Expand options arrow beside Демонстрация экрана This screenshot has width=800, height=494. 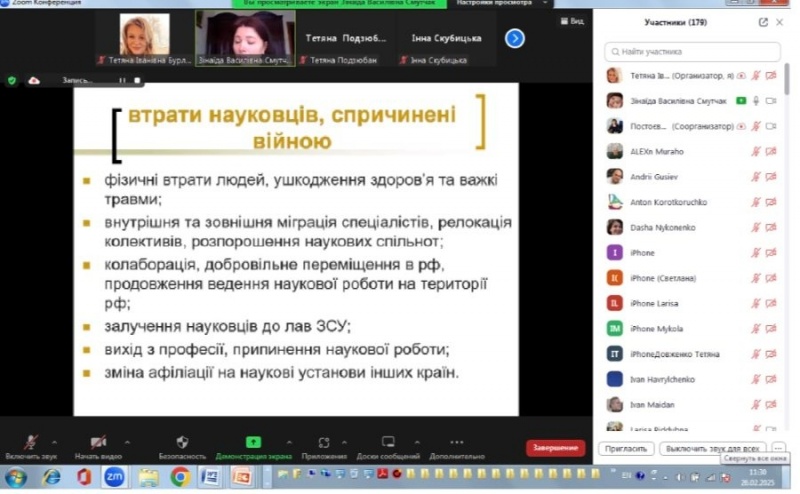pyautogui.click(x=289, y=442)
